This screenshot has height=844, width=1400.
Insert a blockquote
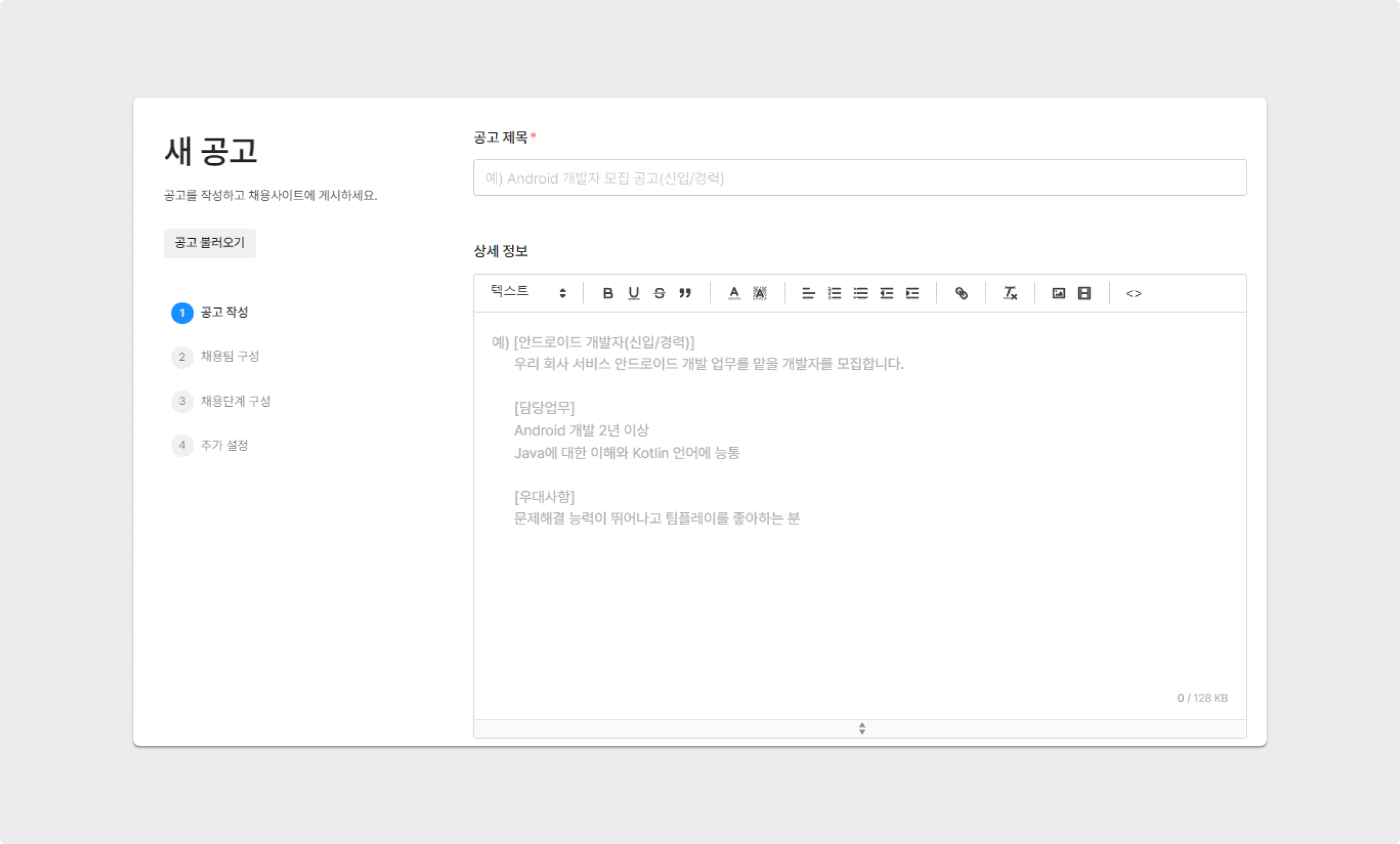[x=685, y=293]
